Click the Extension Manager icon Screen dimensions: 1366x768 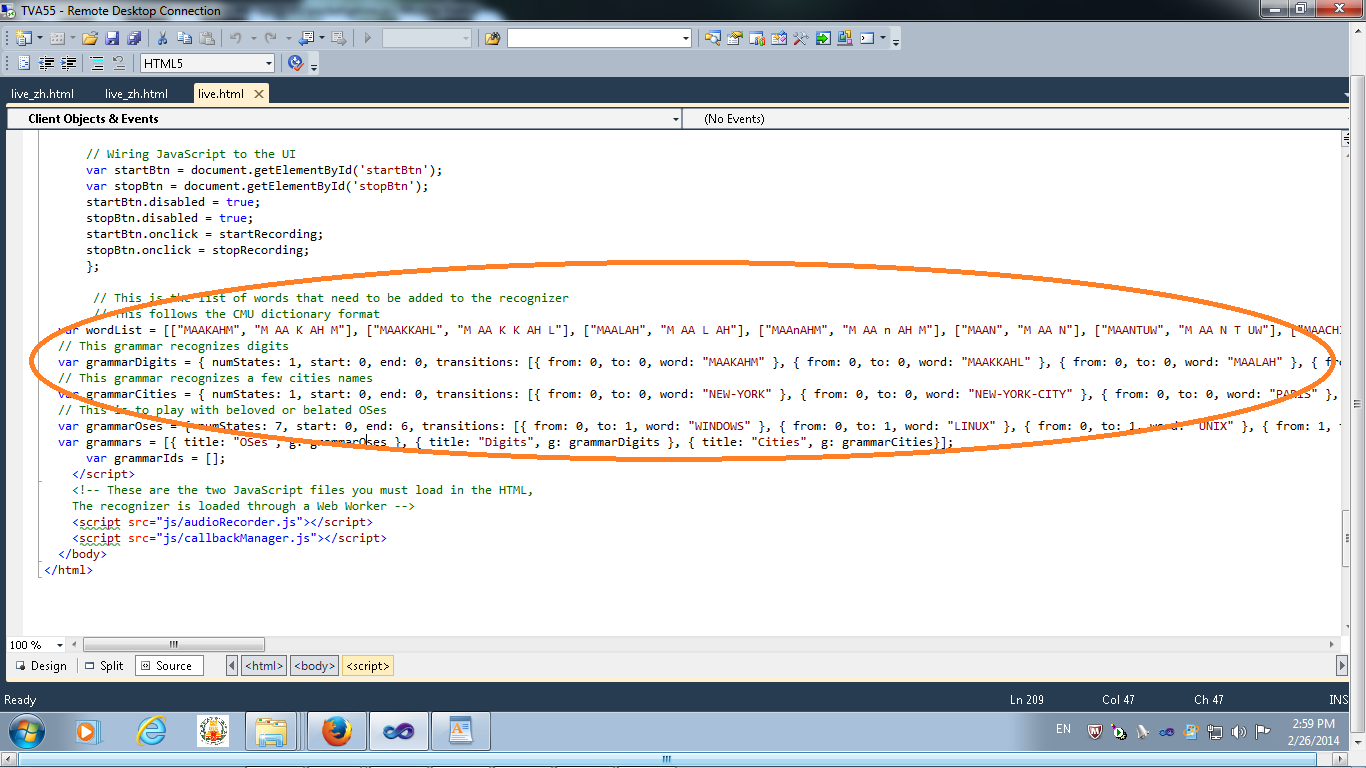coord(845,38)
